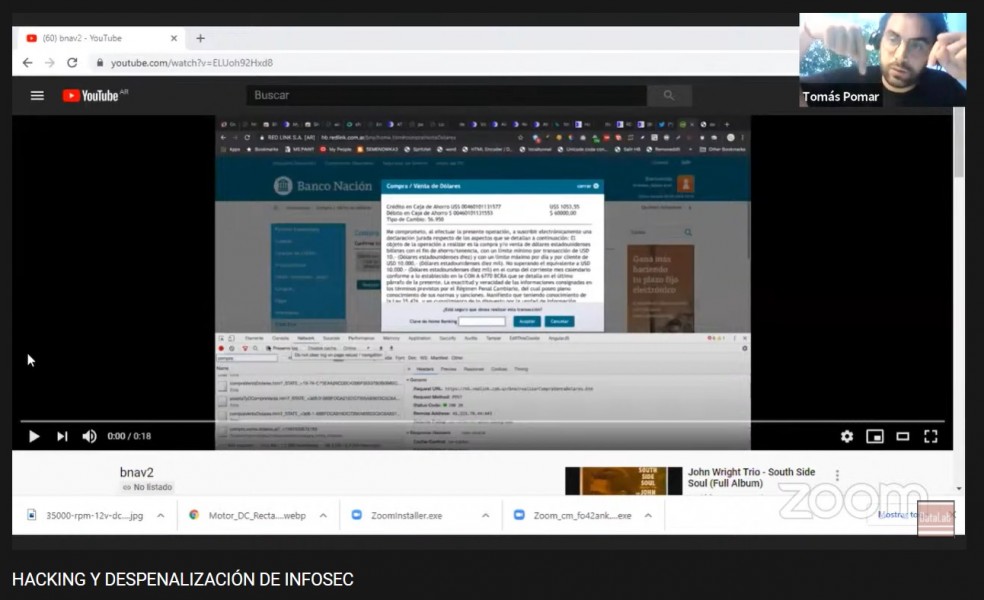This screenshot has width=984, height=600.
Task: Click the No listado badge
Action: coord(147,487)
